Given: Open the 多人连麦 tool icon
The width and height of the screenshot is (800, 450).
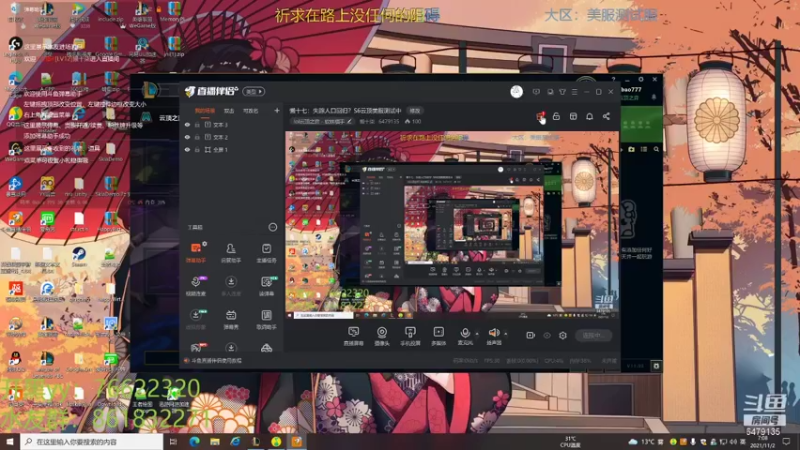Looking at the screenshot, I should [x=231, y=286].
